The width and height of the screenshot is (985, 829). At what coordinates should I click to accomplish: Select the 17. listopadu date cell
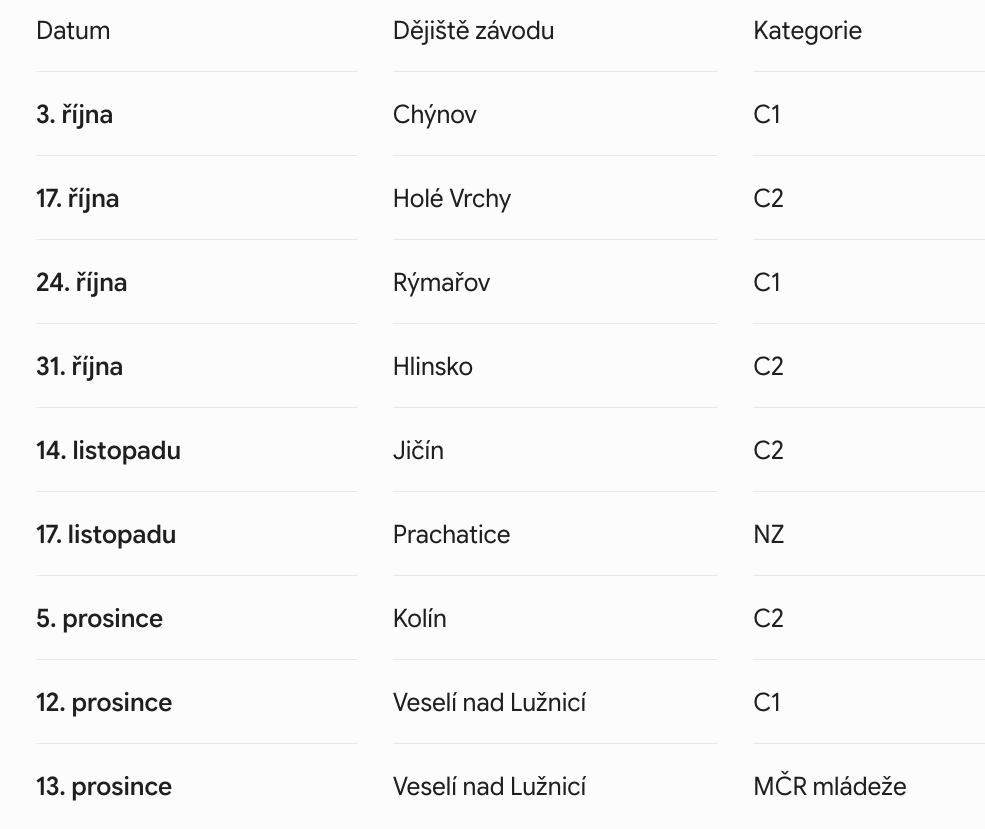[x=106, y=535]
